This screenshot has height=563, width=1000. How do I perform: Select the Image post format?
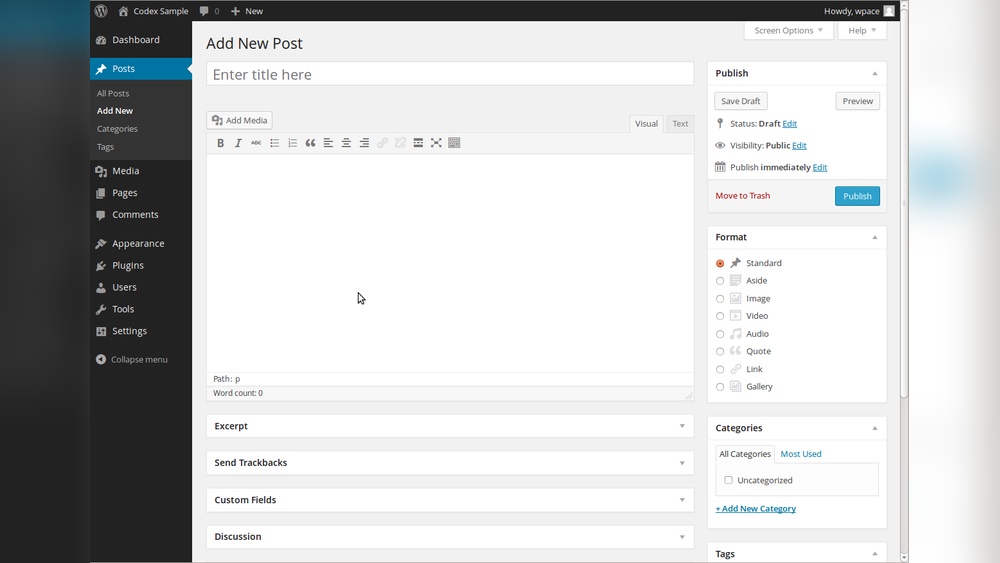pyautogui.click(x=720, y=298)
